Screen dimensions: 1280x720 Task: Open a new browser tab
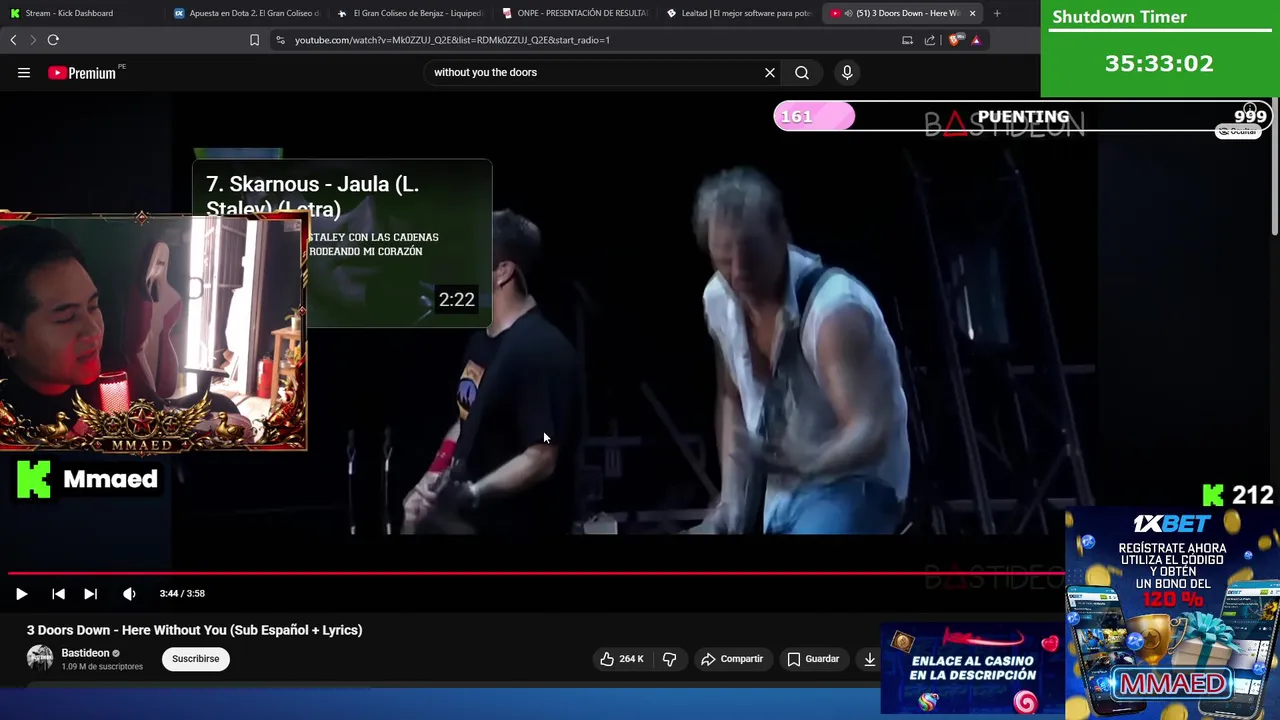point(997,13)
